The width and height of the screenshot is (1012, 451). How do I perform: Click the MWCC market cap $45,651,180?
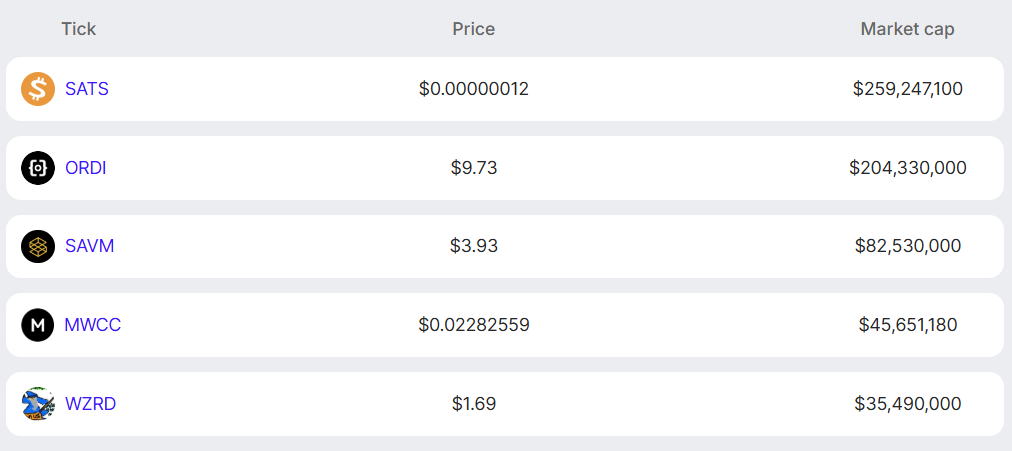[908, 325]
